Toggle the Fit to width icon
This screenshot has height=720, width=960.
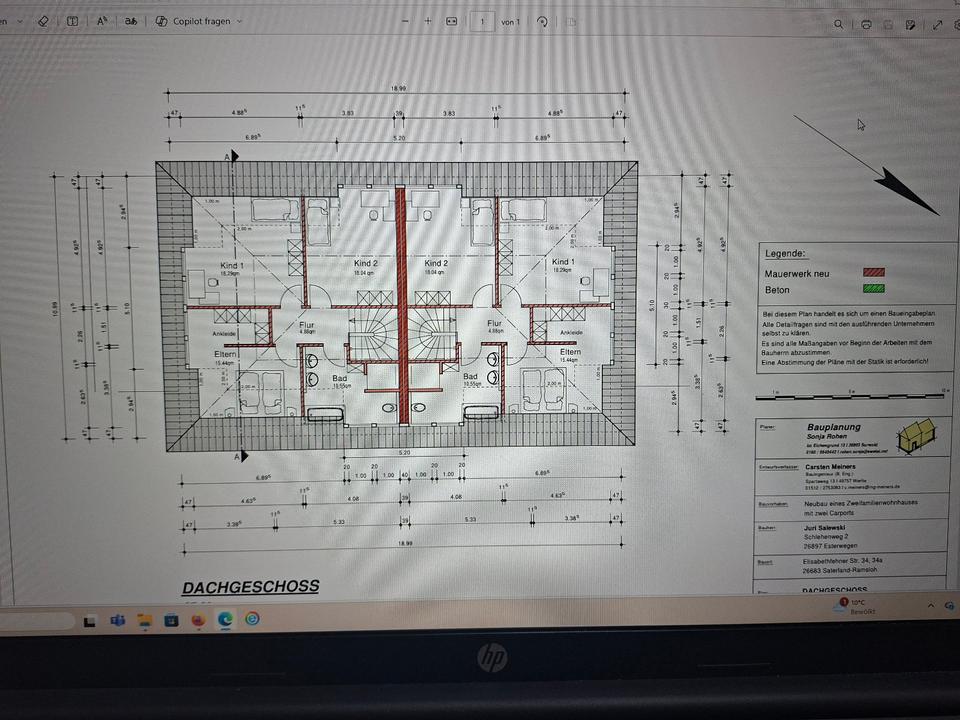[452, 21]
